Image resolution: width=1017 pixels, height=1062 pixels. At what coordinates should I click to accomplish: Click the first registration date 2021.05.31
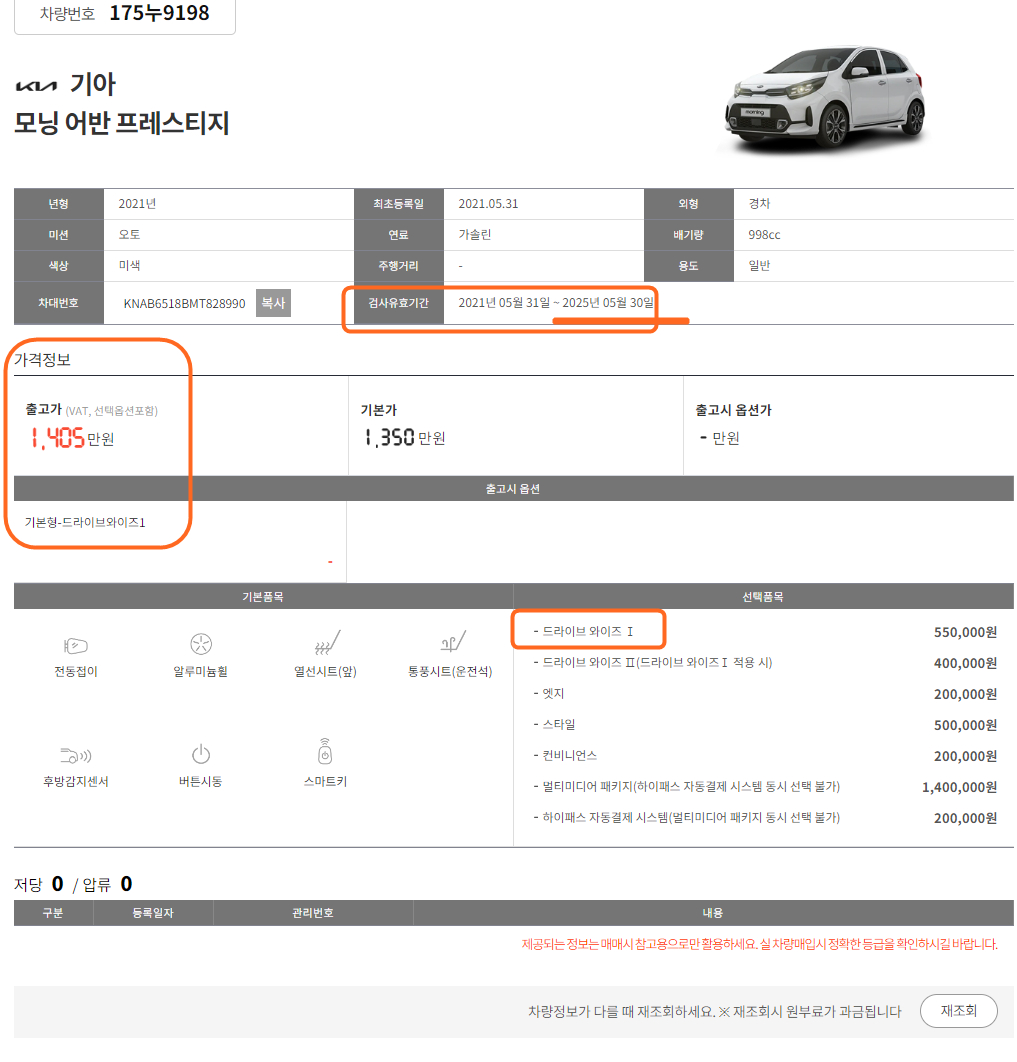[x=488, y=204]
